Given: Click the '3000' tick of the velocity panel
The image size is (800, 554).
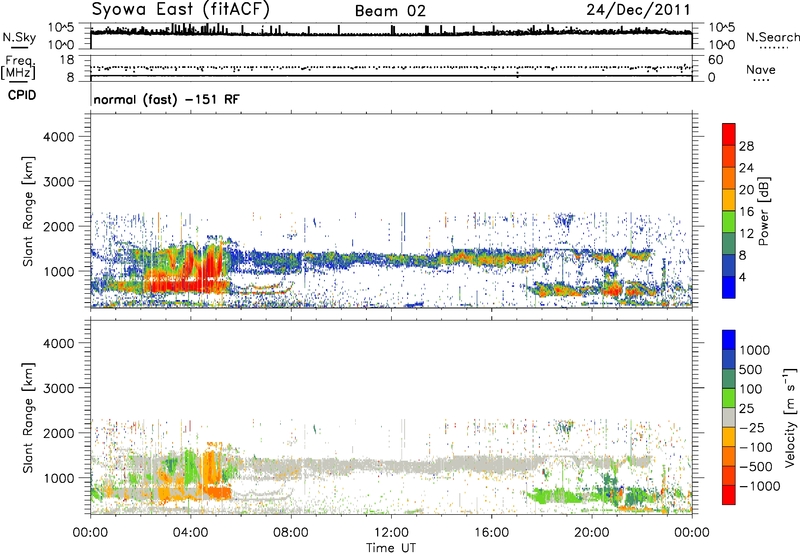Looking at the screenshot, I should click(59, 388).
